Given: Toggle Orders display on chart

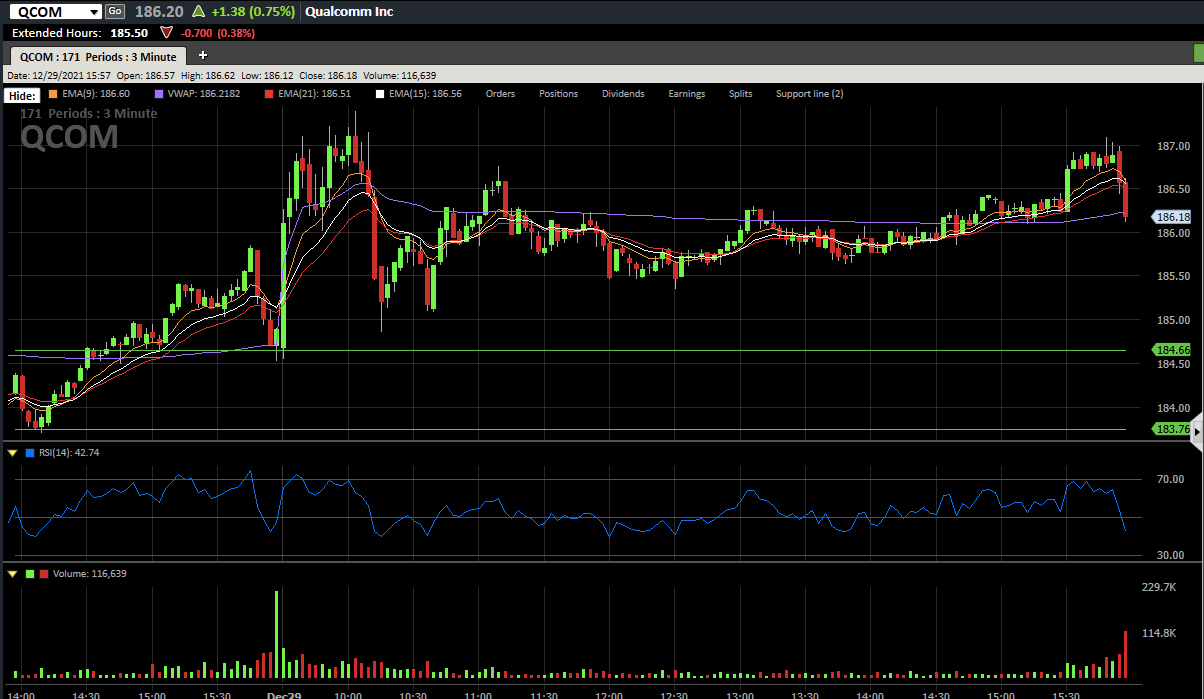Looking at the screenshot, I should click(x=500, y=94).
